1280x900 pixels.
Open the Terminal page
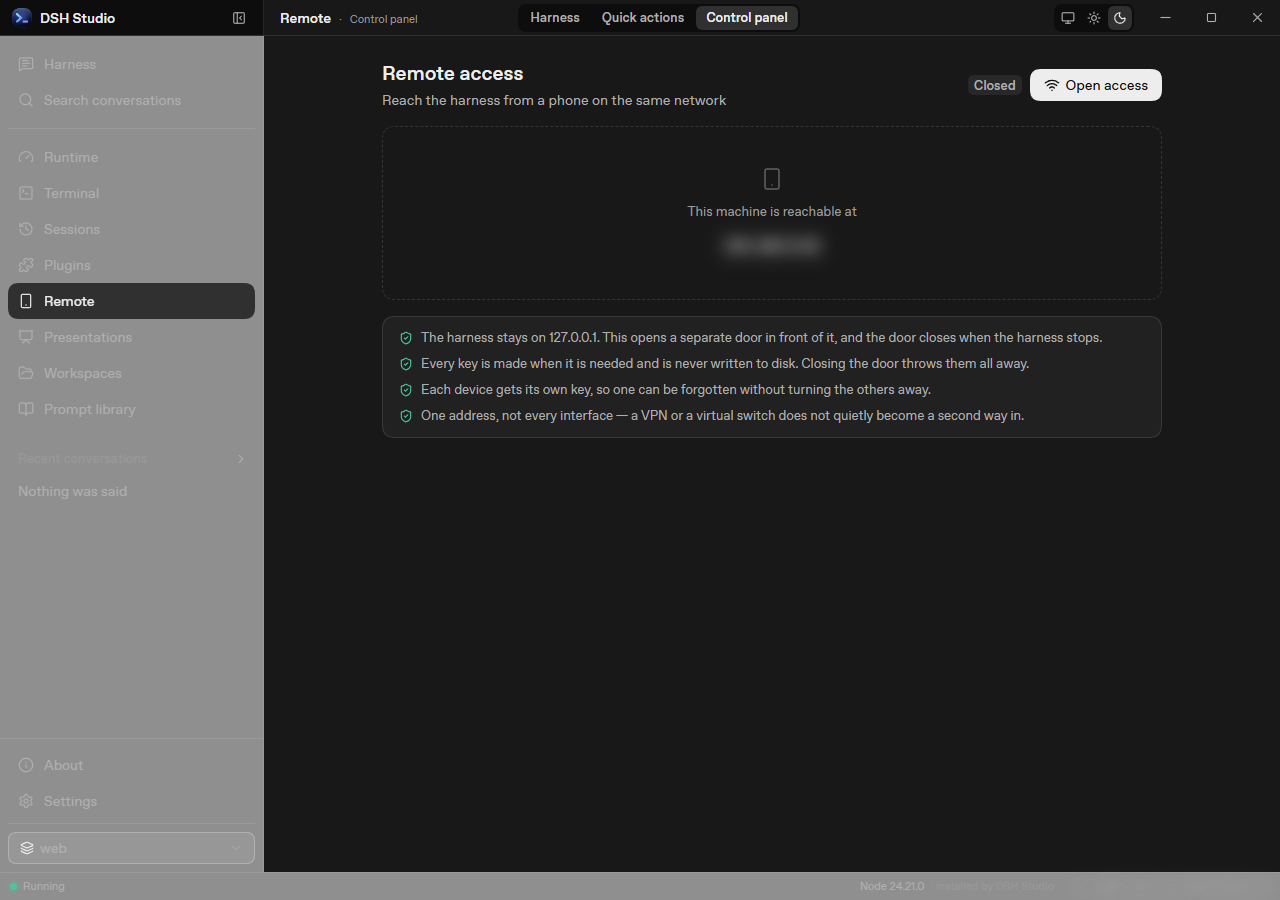point(131,193)
